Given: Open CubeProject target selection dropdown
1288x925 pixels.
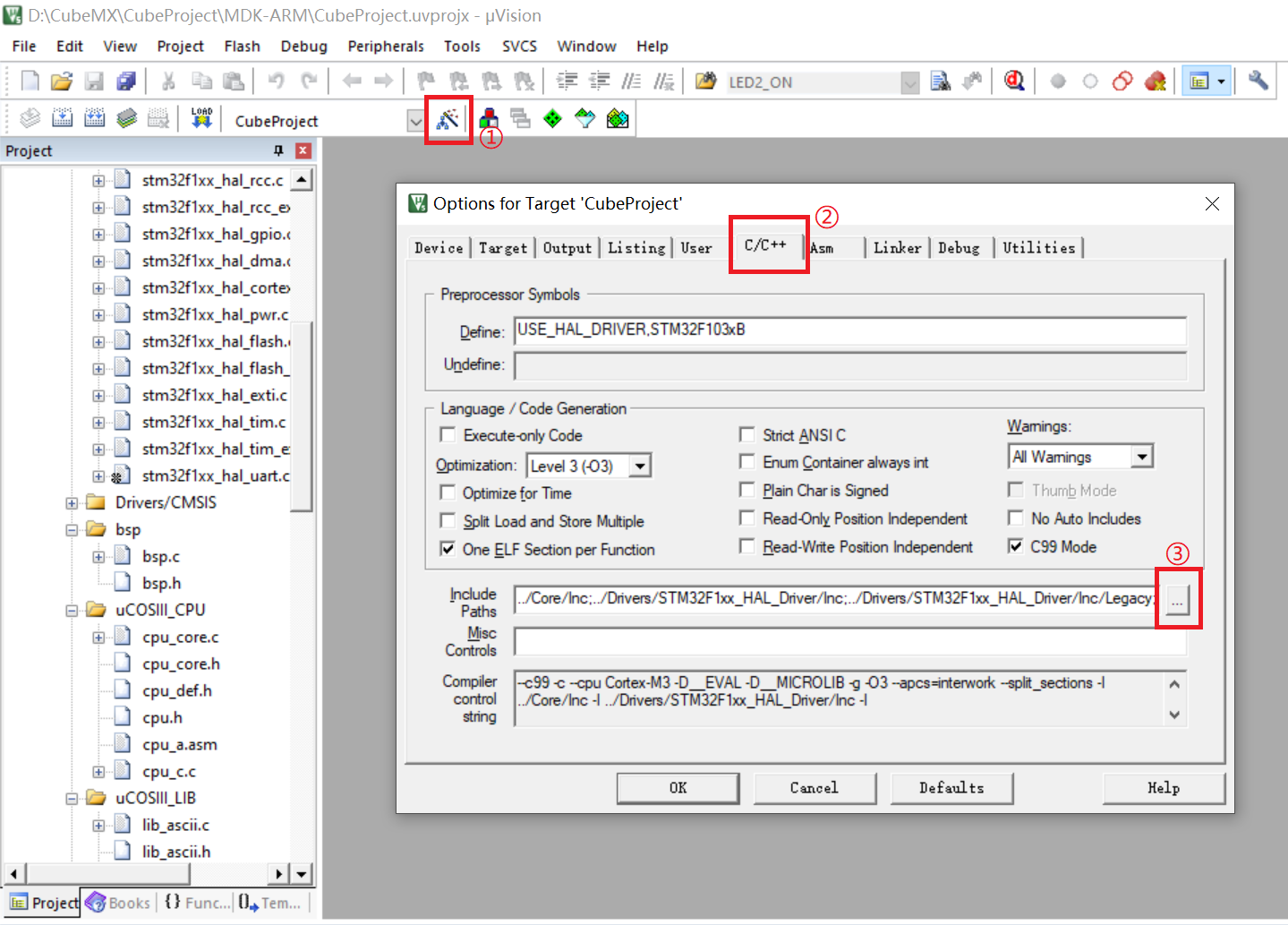Looking at the screenshot, I should pyautogui.click(x=415, y=120).
